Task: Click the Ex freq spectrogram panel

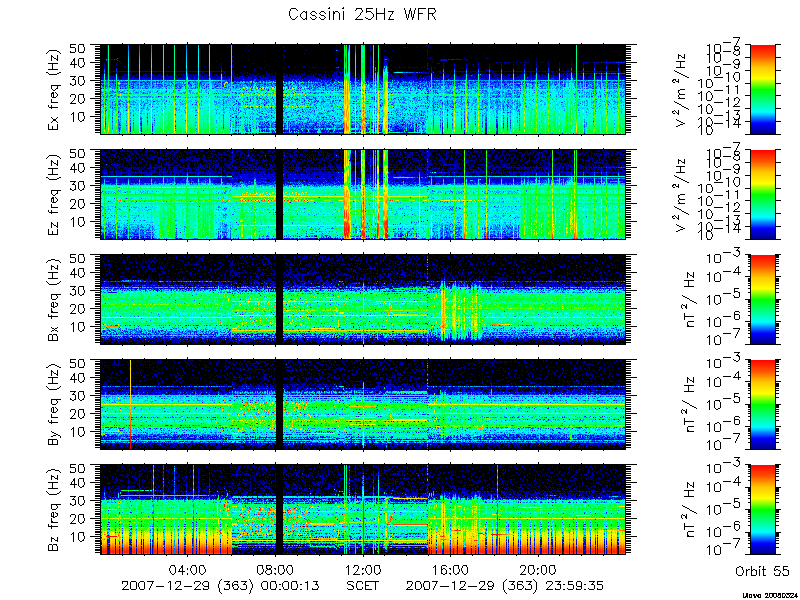Action: click(x=363, y=89)
